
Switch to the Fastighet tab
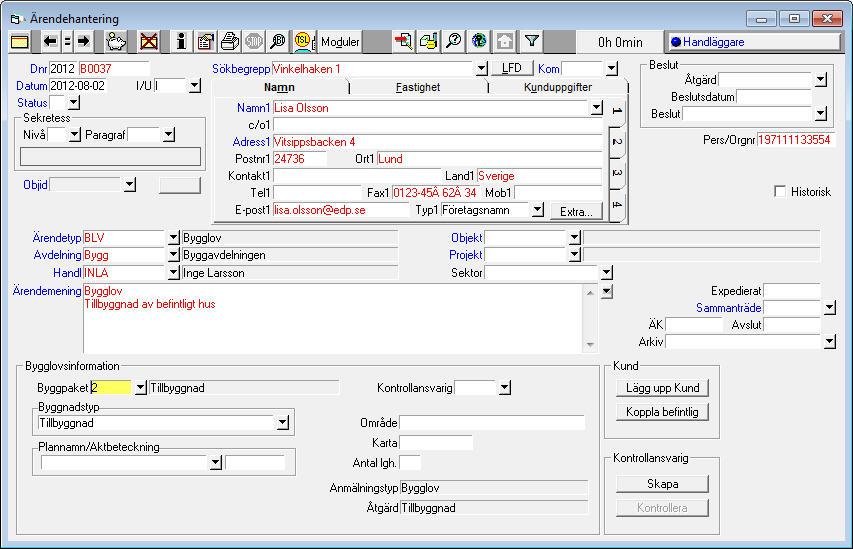tap(418, 87)
